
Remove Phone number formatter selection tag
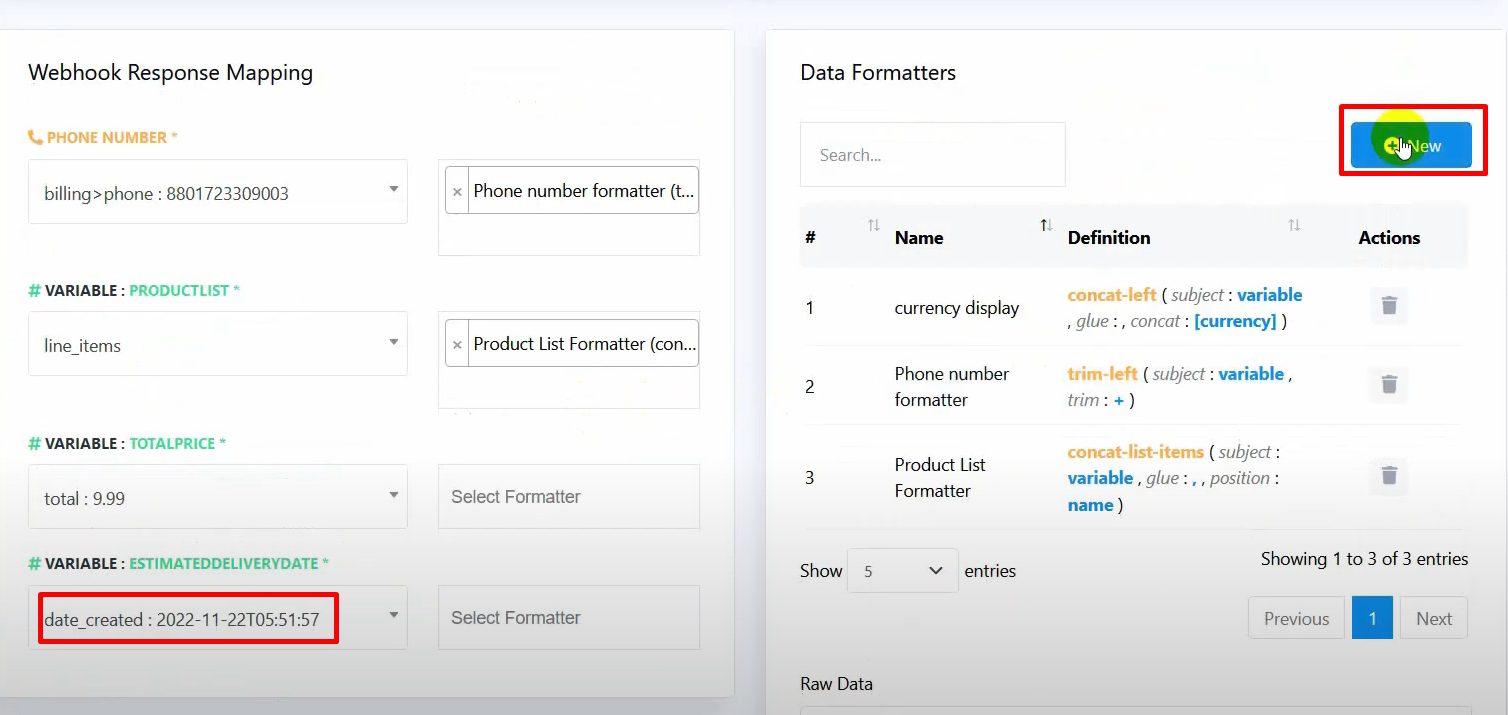coord(457,191)
